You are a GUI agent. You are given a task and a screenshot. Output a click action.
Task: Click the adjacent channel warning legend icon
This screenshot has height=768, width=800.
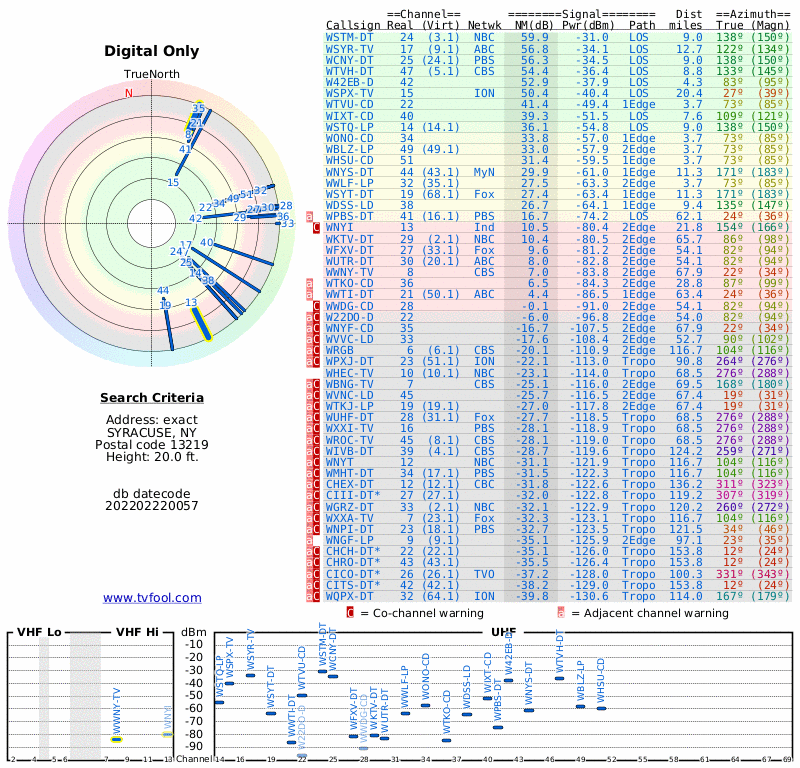click(561, 612)
